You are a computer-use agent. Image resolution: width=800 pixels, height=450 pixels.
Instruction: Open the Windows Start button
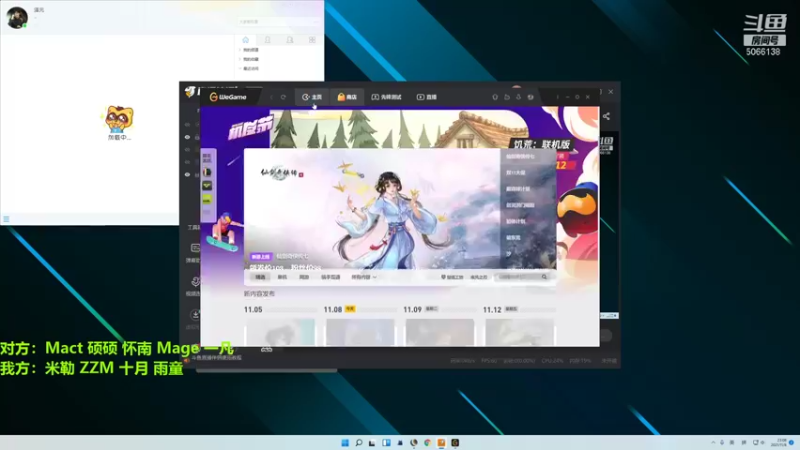click(345, 443)
